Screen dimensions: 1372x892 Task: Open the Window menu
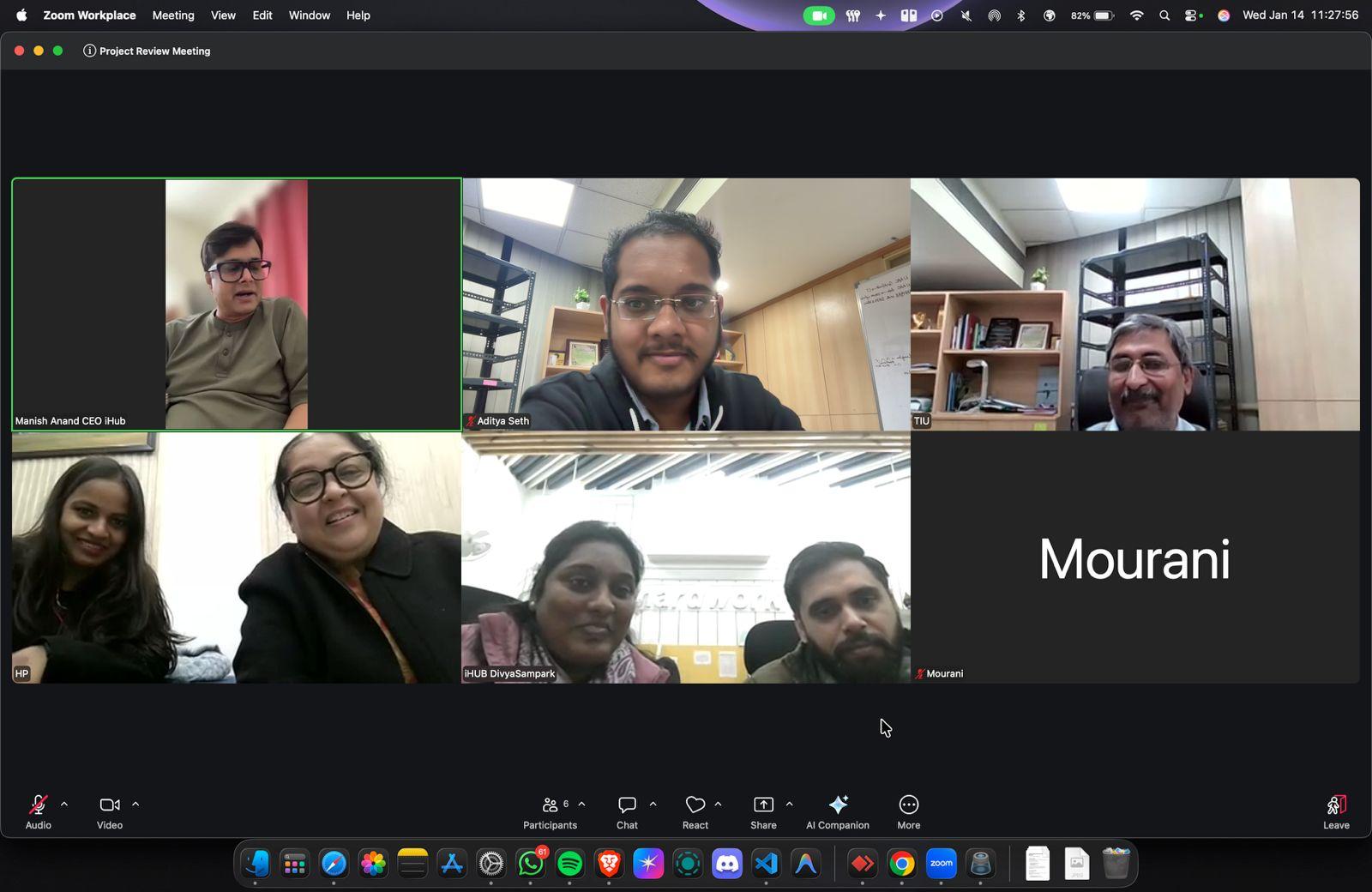coord(310,15)
